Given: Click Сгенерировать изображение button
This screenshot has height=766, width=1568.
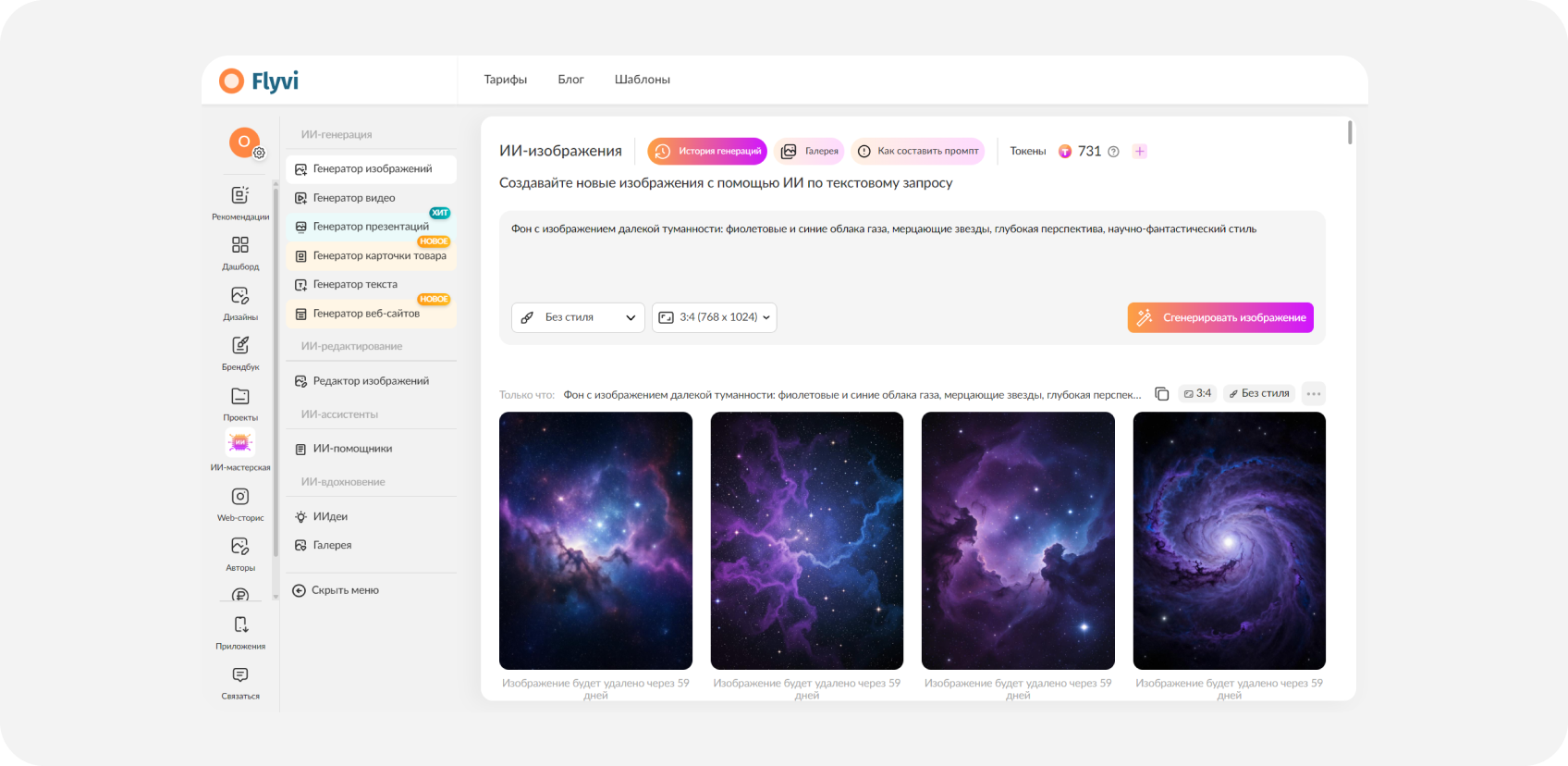Looking at the screenshot, I should pos(1220,317).
